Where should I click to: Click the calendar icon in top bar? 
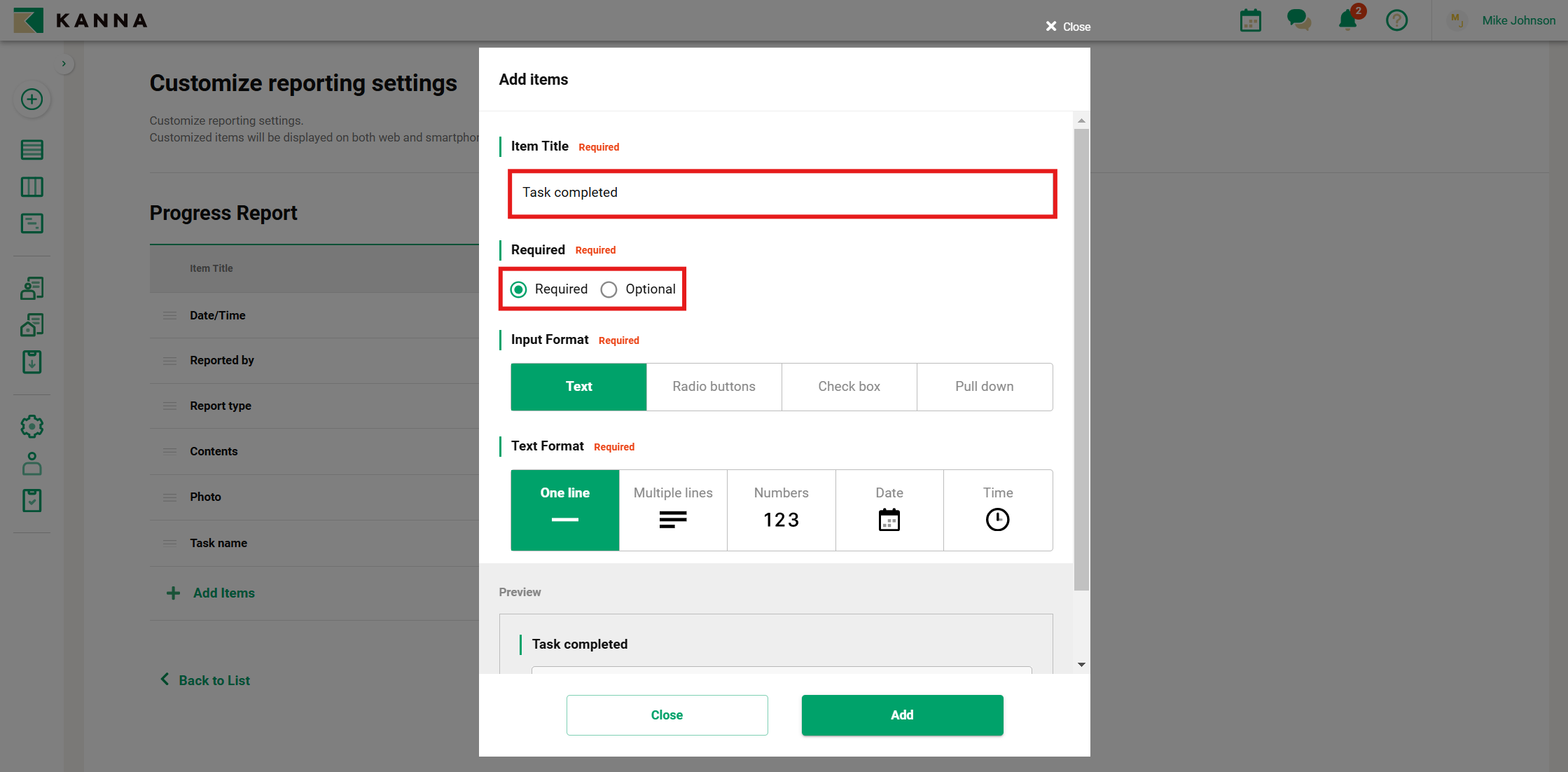coord(1250,20)
